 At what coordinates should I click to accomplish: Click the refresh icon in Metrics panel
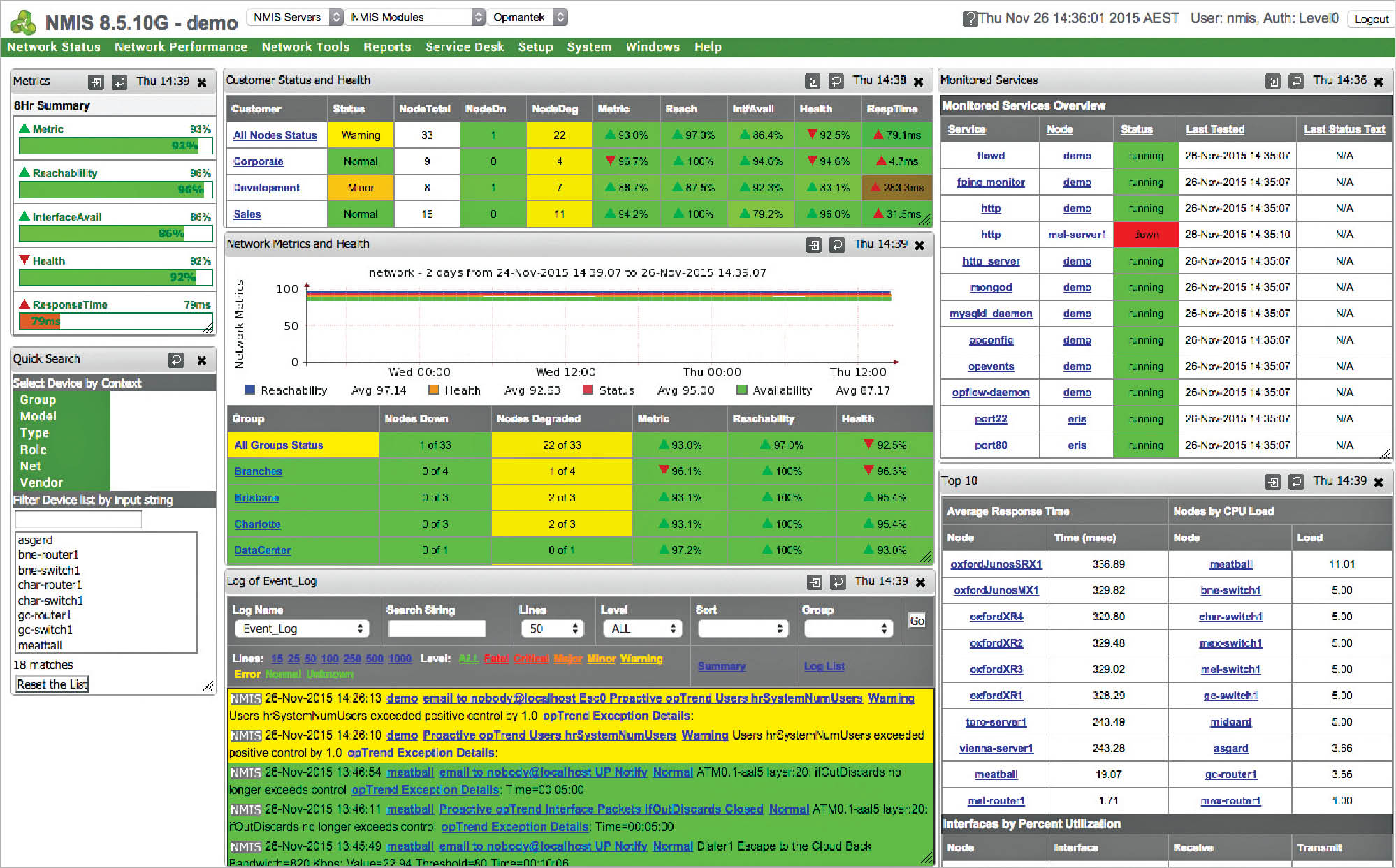(119, 82)
